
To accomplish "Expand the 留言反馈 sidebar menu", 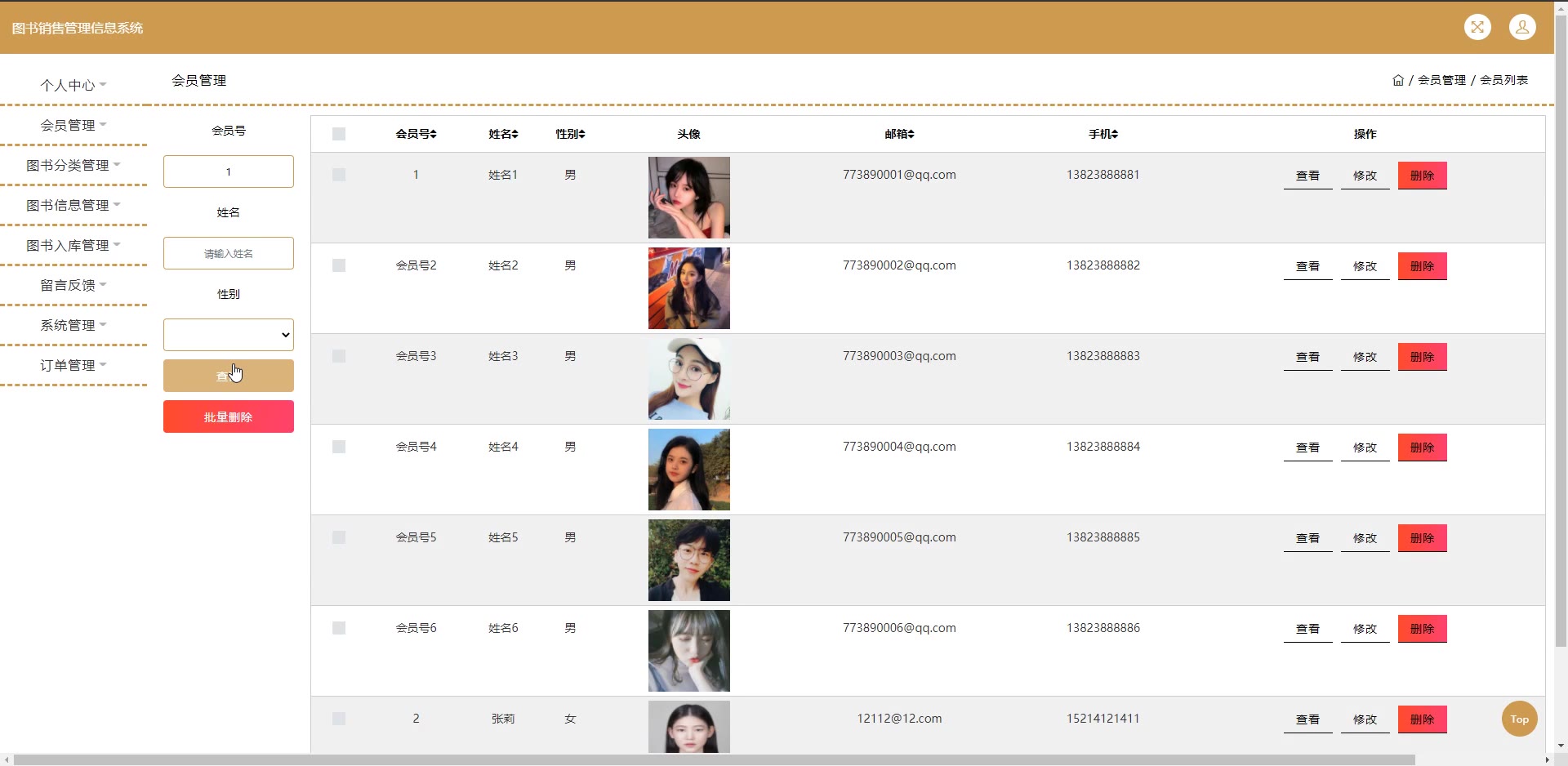I will click(x=73, y=285).
